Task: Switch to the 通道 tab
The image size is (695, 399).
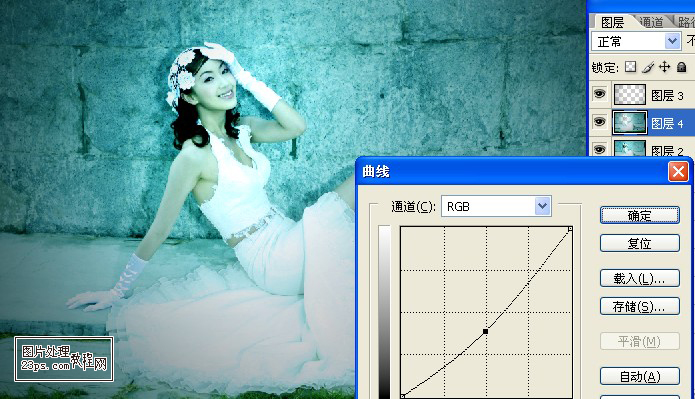Action: [651, 22]
